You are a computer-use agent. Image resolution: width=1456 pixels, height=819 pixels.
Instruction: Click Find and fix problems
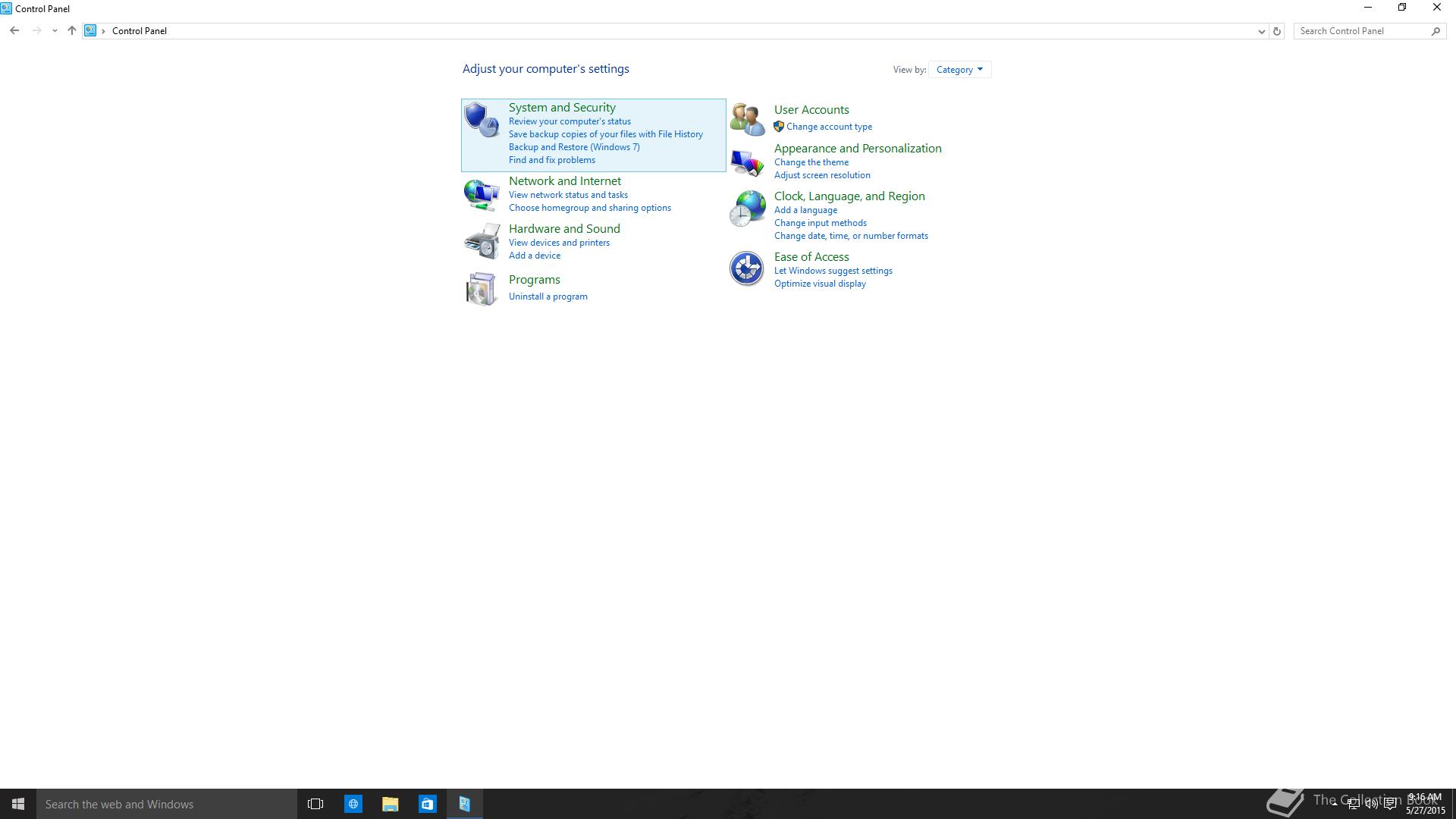[552, 160]
